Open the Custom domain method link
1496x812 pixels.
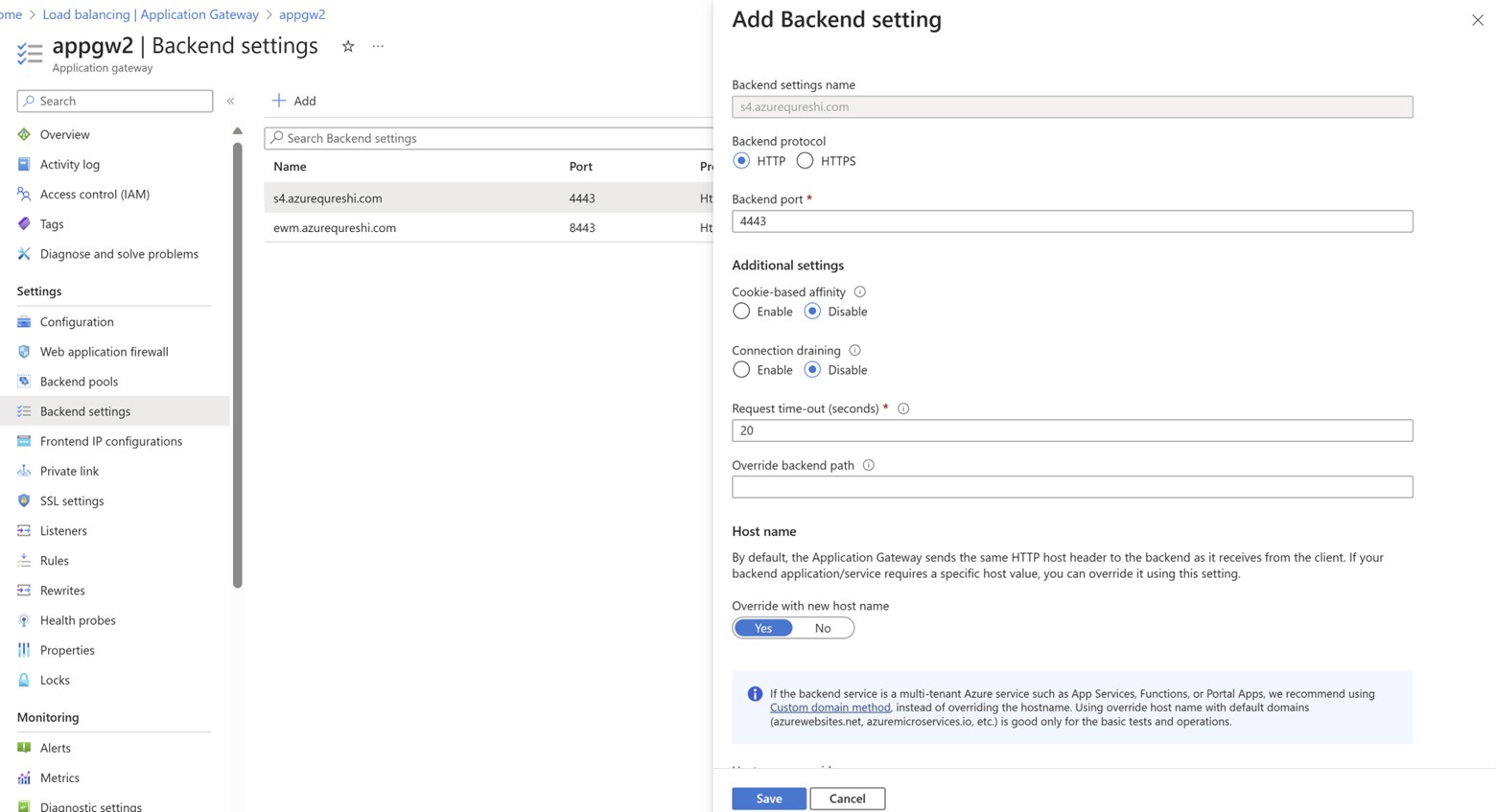click(x=830, y=708)
